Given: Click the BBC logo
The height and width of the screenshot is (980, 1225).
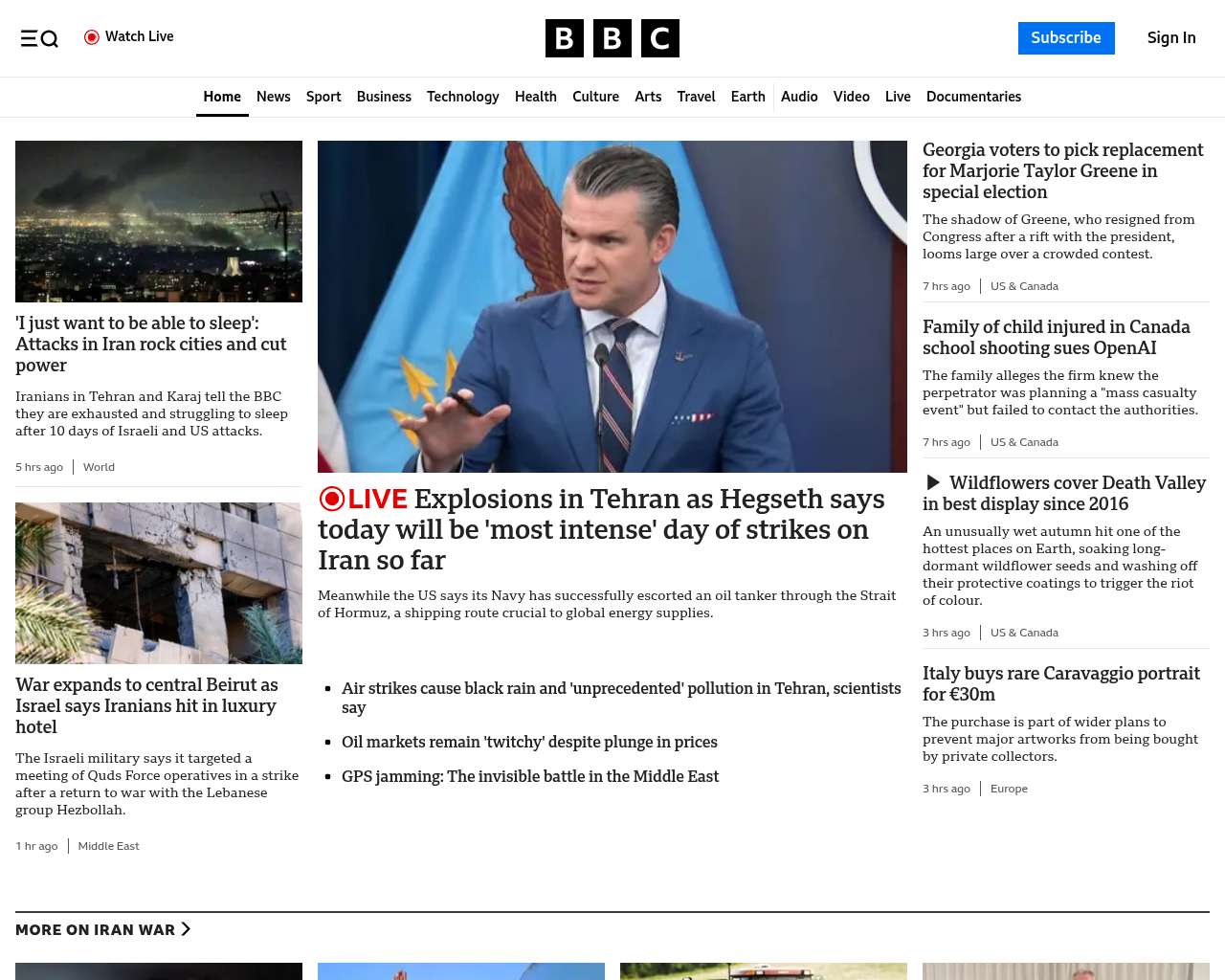Looking at the screenshot, I should [612, 38].
